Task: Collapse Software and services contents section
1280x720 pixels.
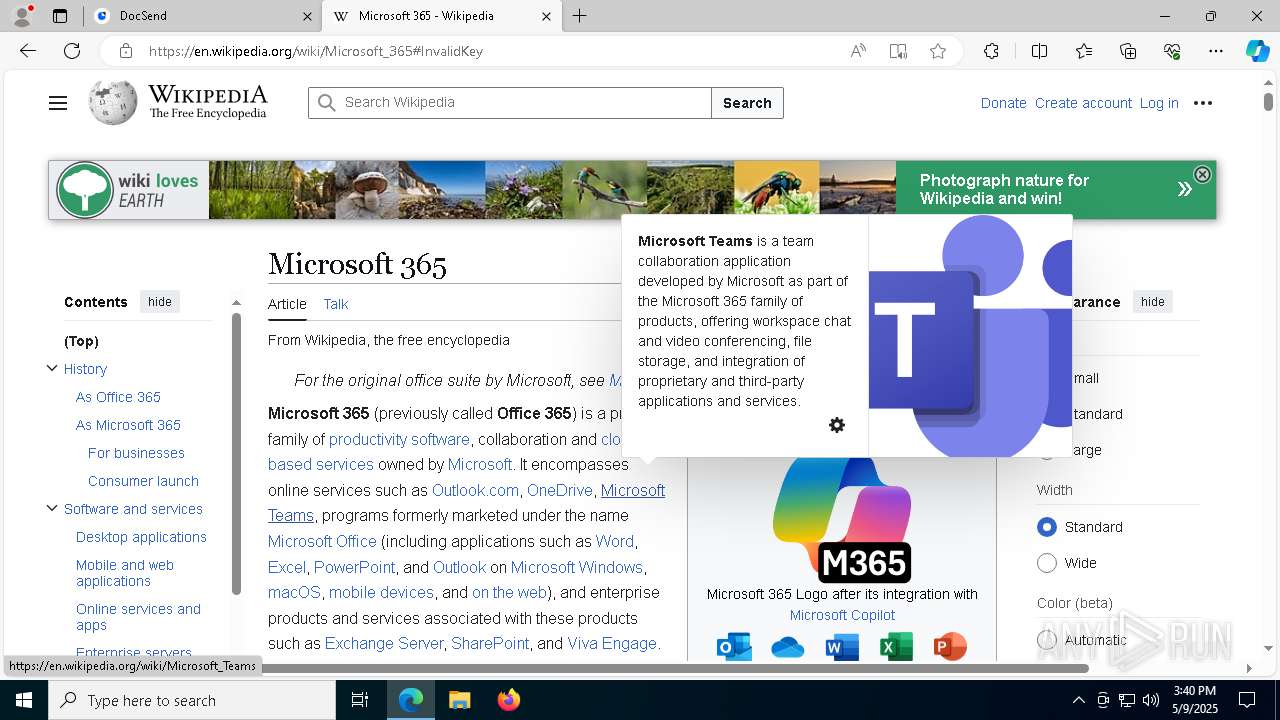Action: 52,508
